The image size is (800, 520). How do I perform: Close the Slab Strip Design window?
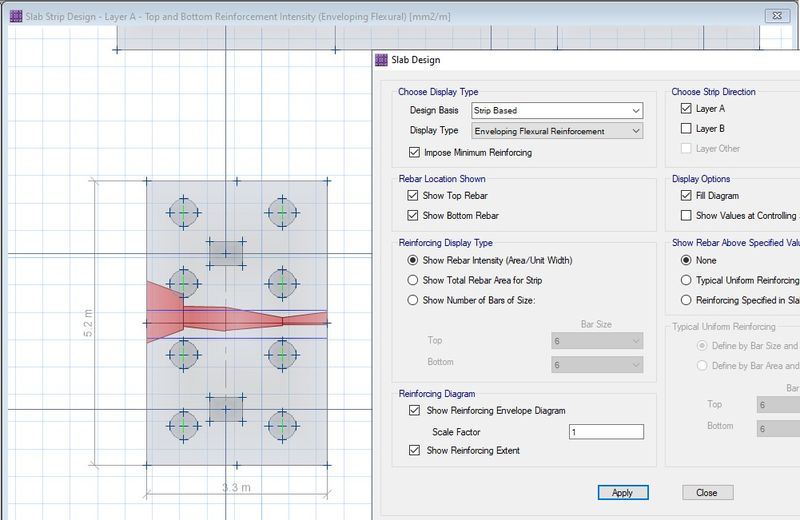tap(777, 16)
